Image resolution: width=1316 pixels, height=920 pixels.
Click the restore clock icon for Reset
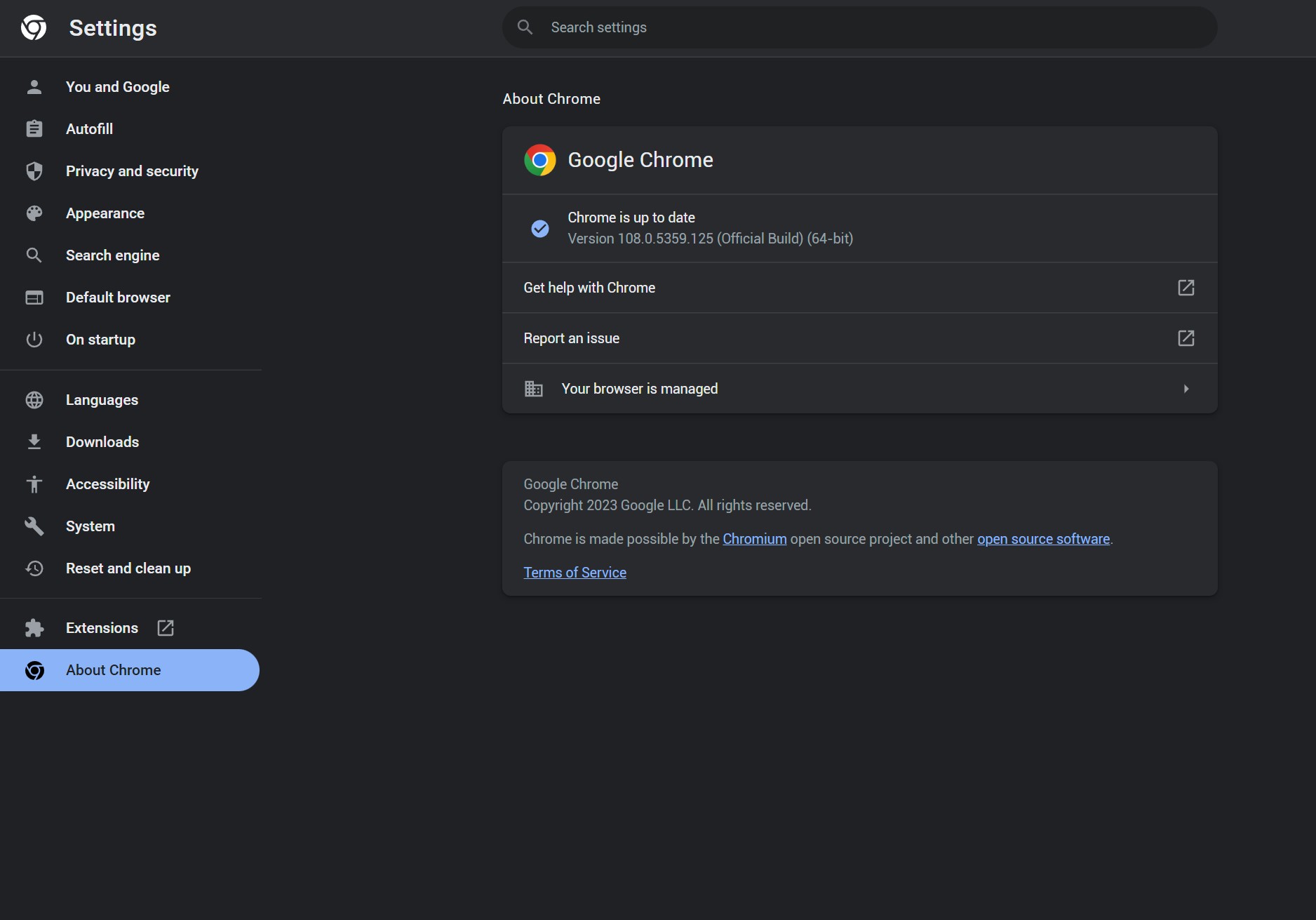[x=34, y=568]
